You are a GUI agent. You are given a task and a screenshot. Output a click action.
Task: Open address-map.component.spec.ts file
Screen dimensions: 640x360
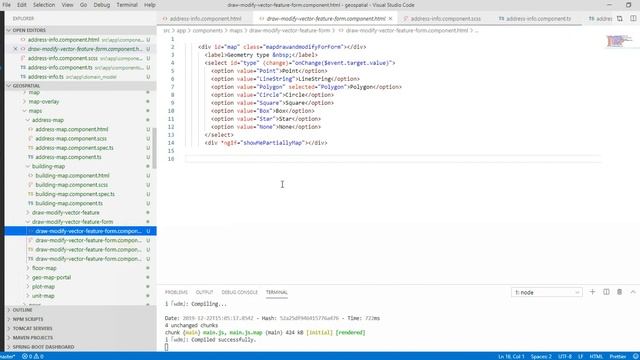(74, 148)
